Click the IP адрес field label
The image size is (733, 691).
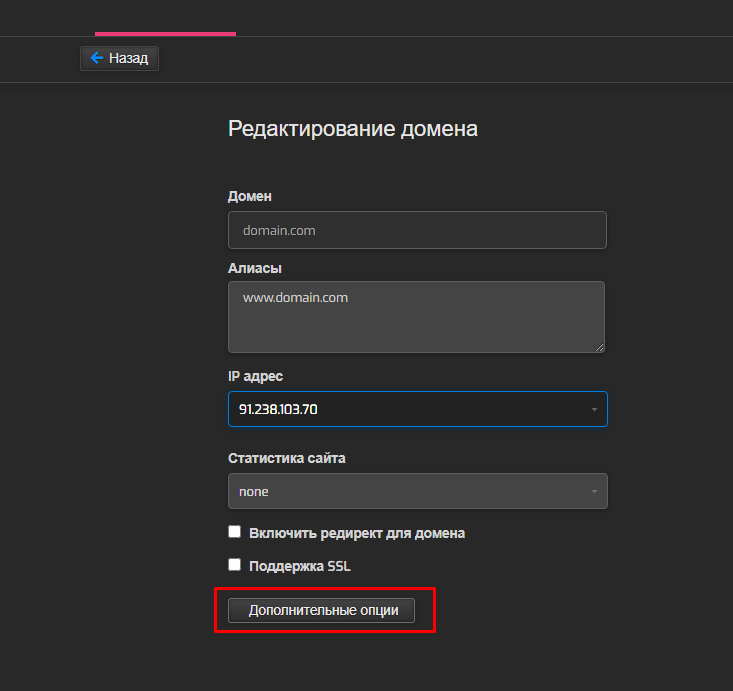pyautogui.click(x=255, y=376)
